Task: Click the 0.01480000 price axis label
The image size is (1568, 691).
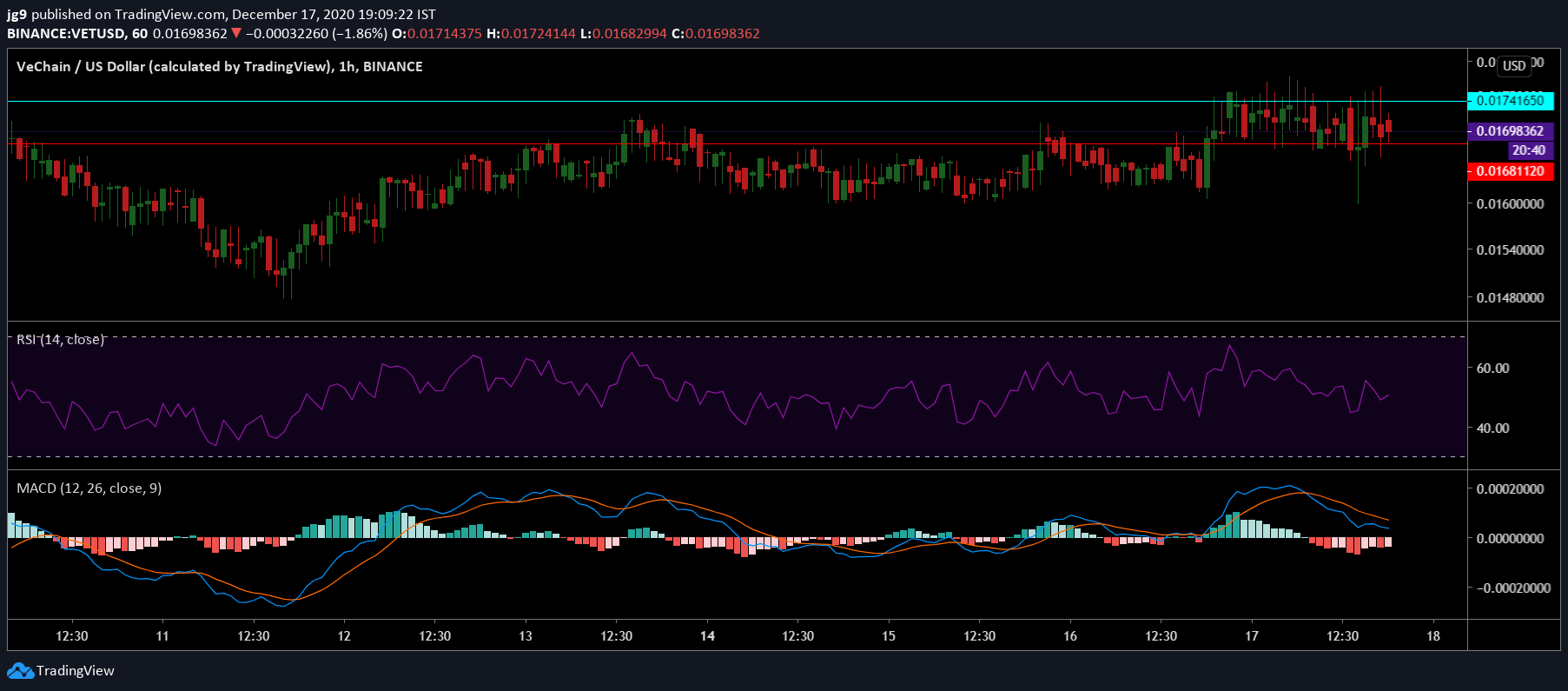Action: click(x=1510, y=298)
